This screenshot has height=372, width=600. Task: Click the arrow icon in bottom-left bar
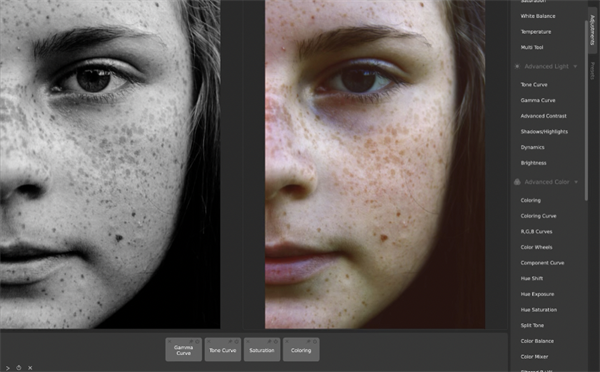[x=7, y=368]
